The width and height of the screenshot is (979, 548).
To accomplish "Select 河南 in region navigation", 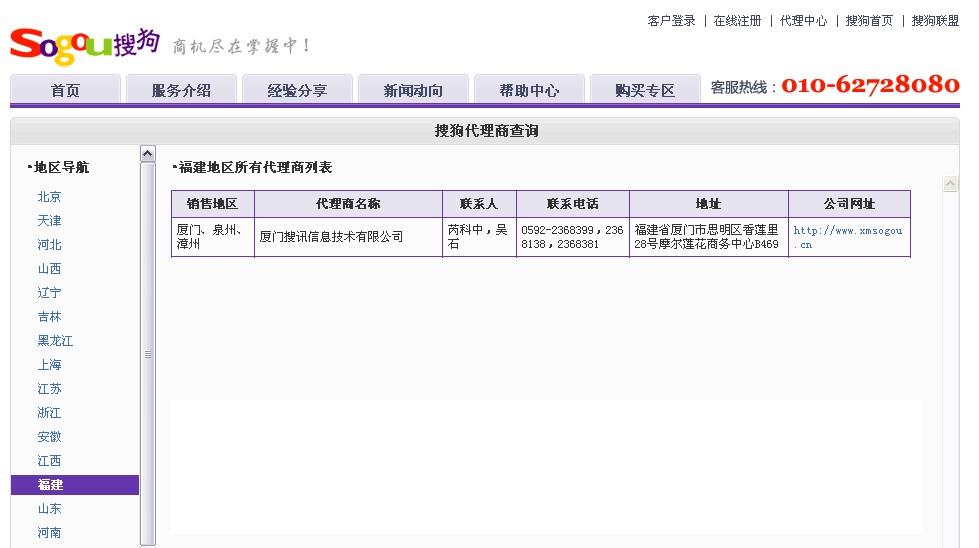I will point(49,532).
